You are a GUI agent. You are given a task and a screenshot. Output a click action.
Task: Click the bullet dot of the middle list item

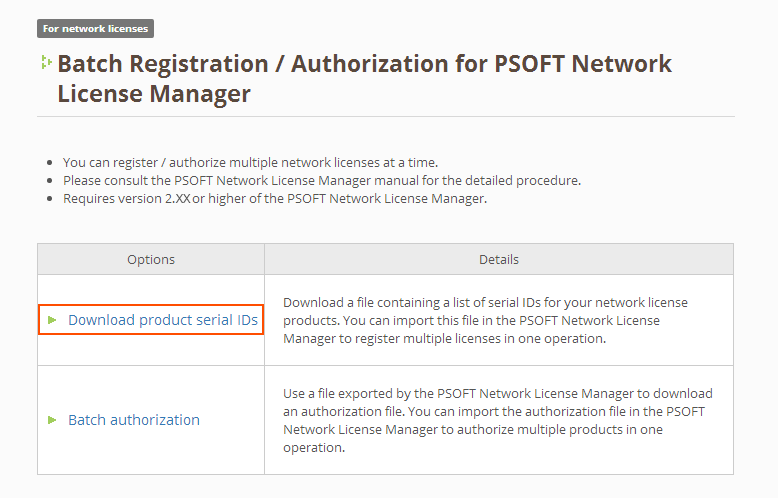[x=49, y=180]
